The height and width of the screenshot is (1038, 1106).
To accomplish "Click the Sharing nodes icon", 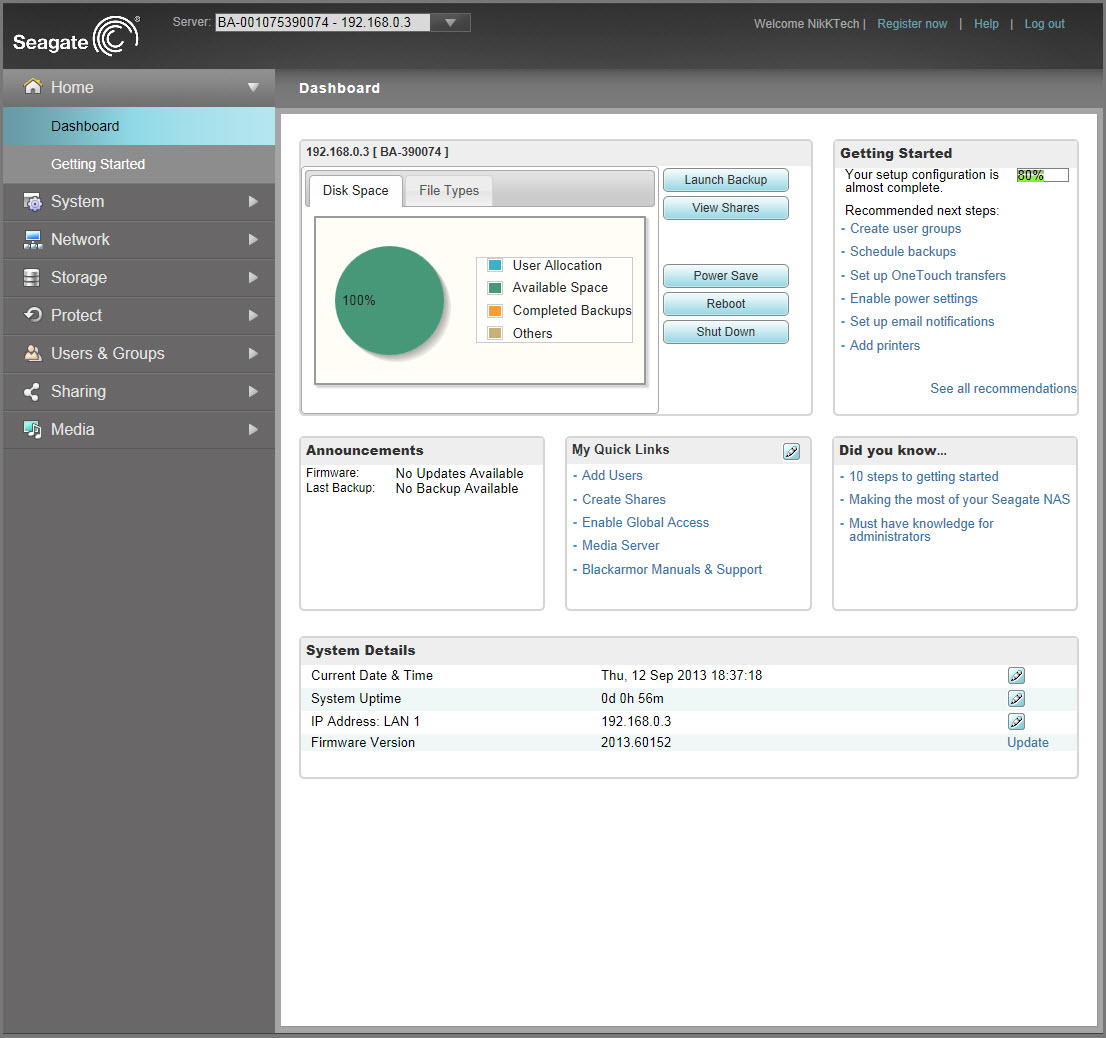I will (32, 391).
